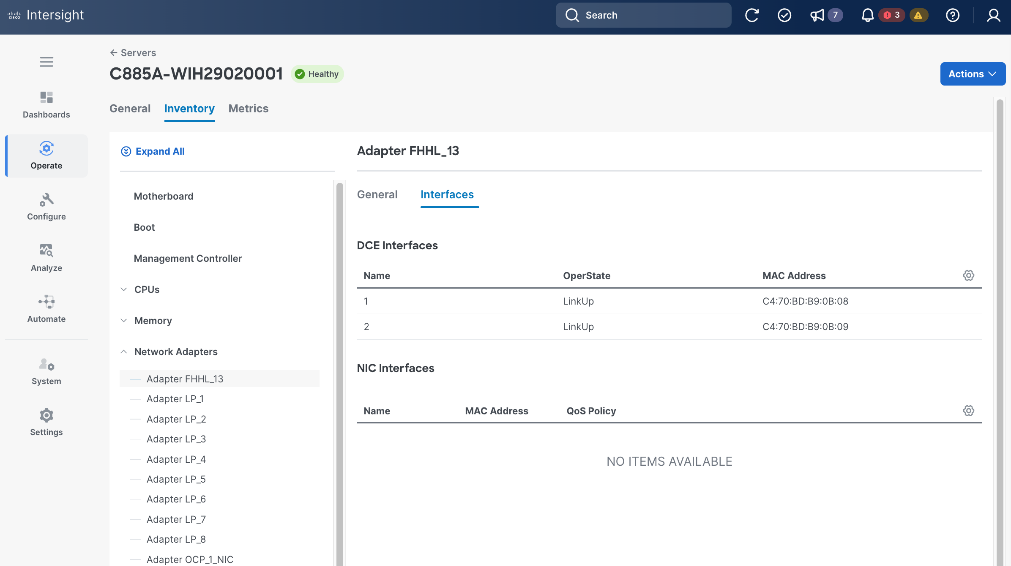Open the Automate section in sidebar
1011x566 pixels.
tap(46, 308)
